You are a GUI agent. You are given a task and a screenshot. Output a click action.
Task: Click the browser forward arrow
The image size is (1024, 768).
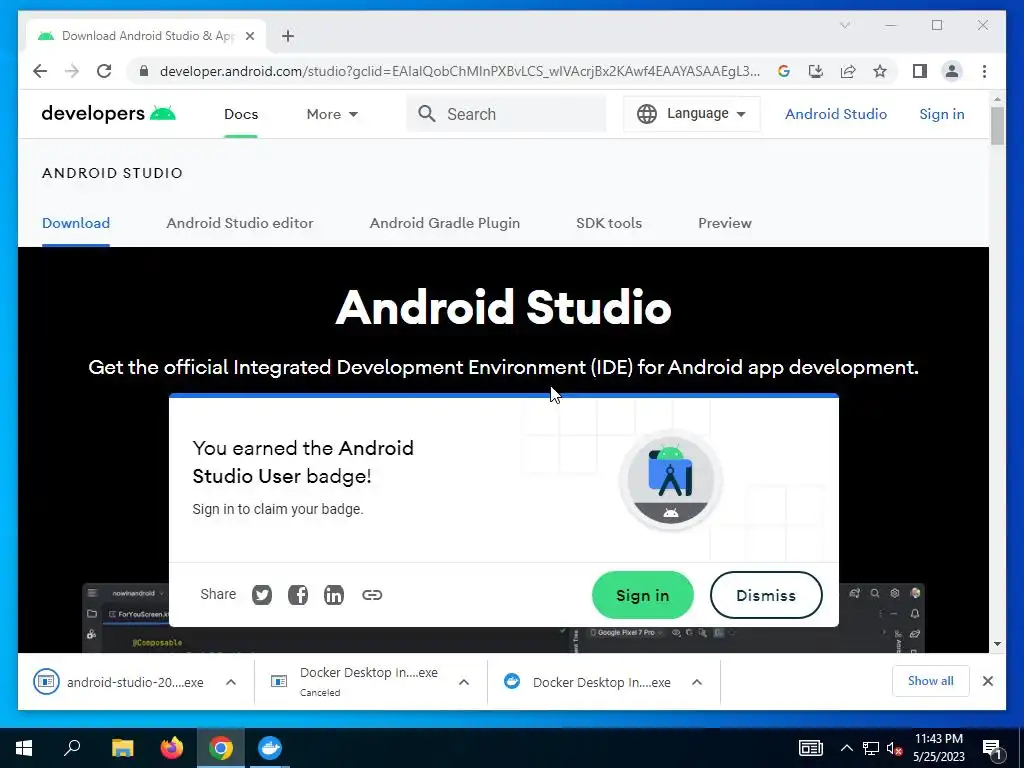point(72,71)
